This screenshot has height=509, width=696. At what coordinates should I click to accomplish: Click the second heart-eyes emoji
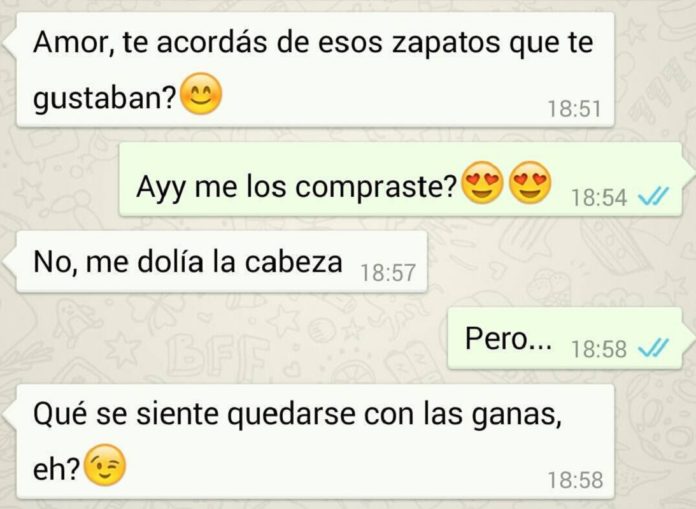[x=530, y=183]
